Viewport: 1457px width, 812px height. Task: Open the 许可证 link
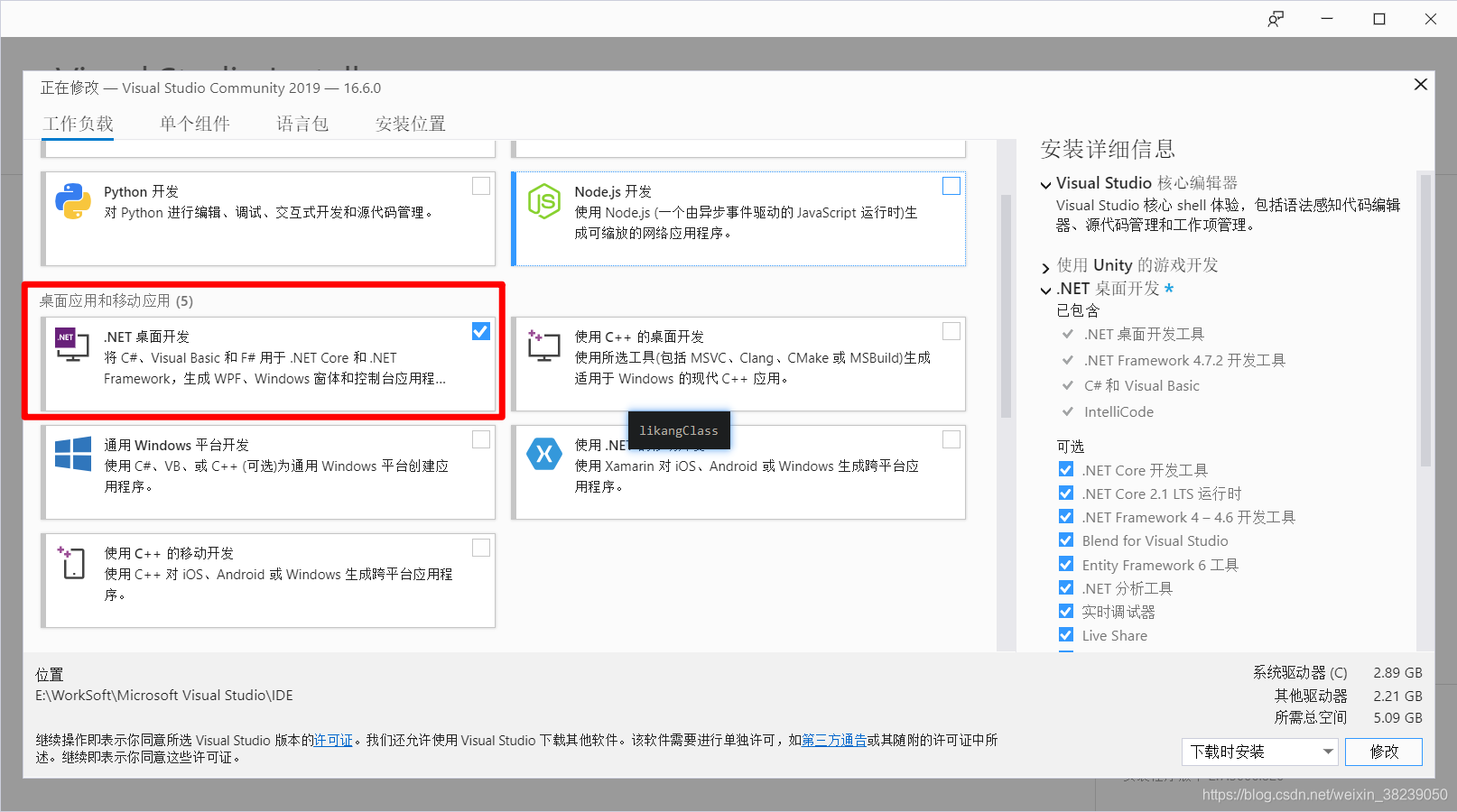tap(333, 740)
